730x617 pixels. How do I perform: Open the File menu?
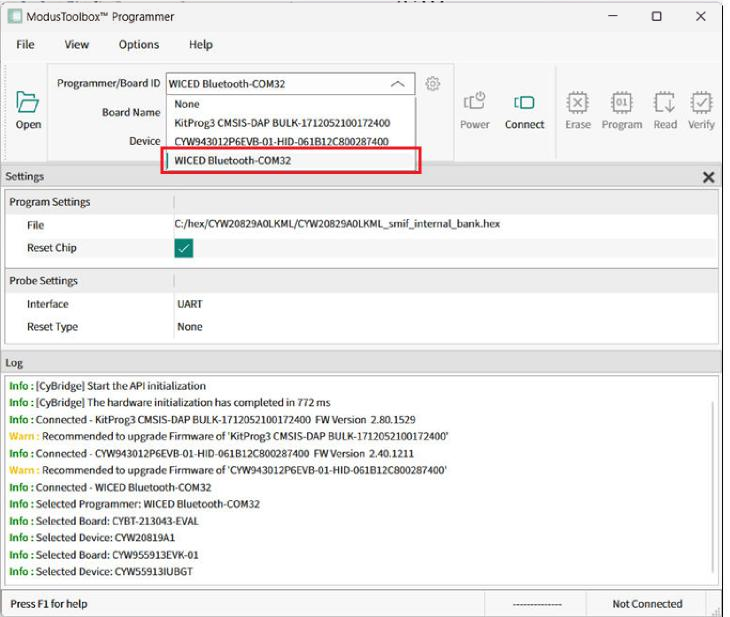click(x=25, y=45)
